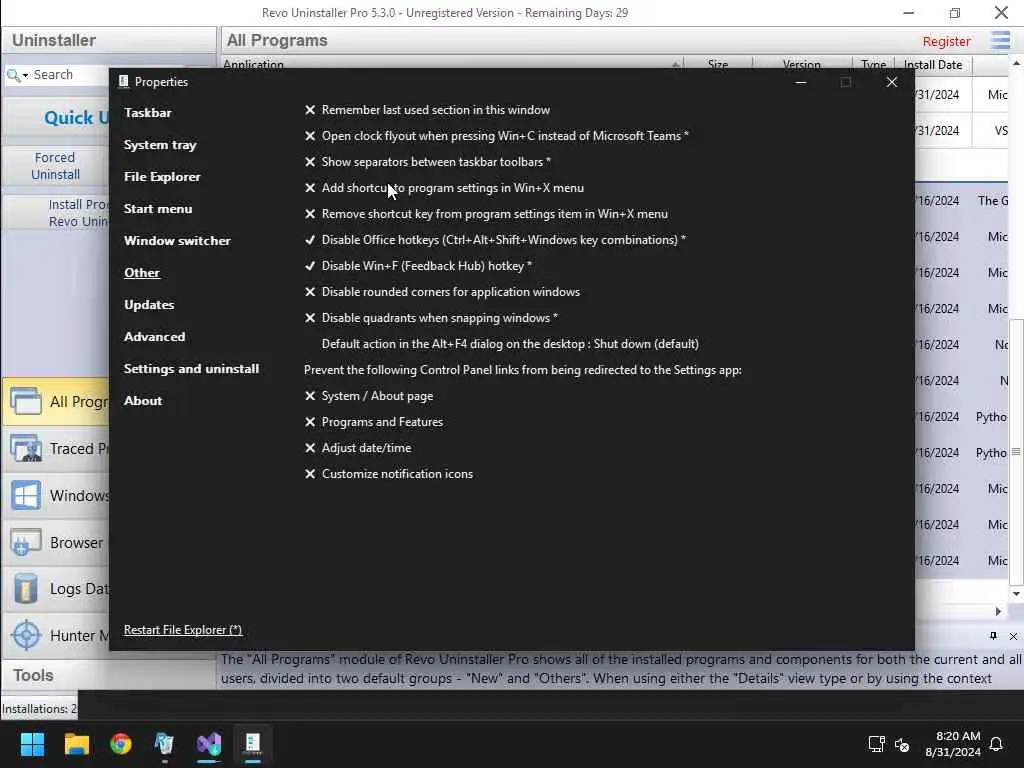Toggle Programs and Features redirect option
Screen dimensions: 1024x768
tap(374, 422)
